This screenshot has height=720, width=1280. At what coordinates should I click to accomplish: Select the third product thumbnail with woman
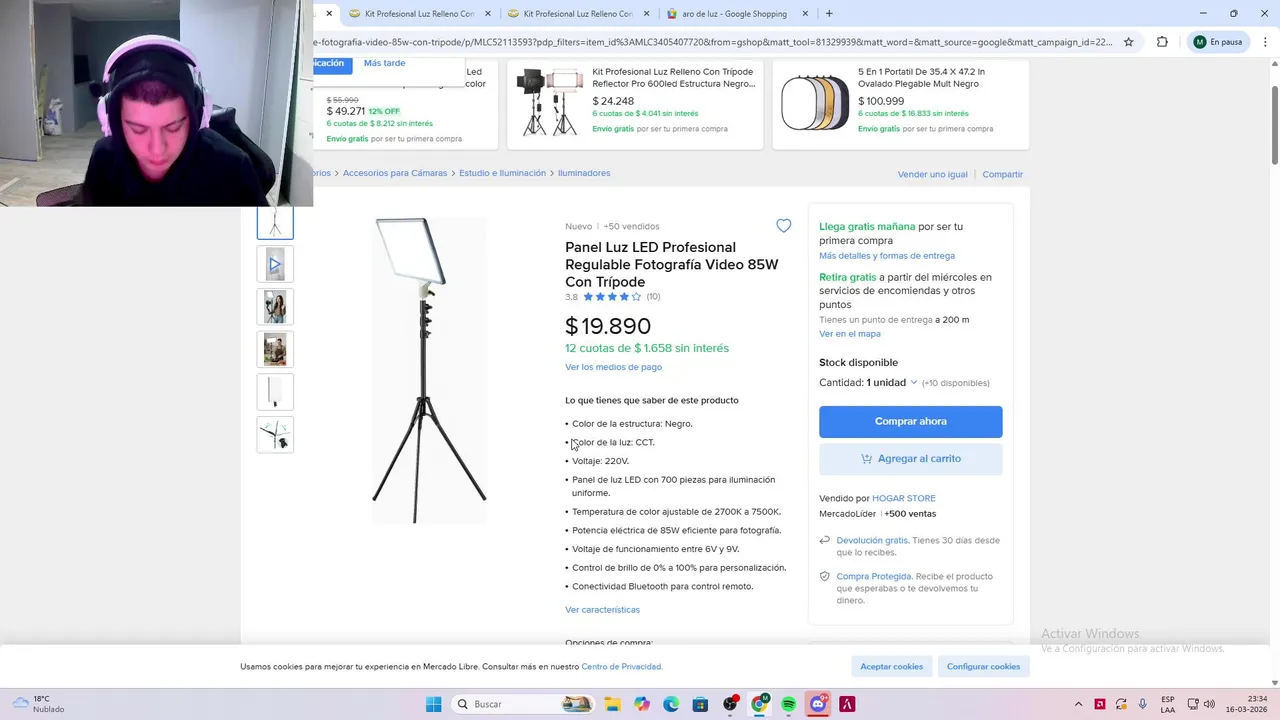pyautogui.click(x=275, y=307)
